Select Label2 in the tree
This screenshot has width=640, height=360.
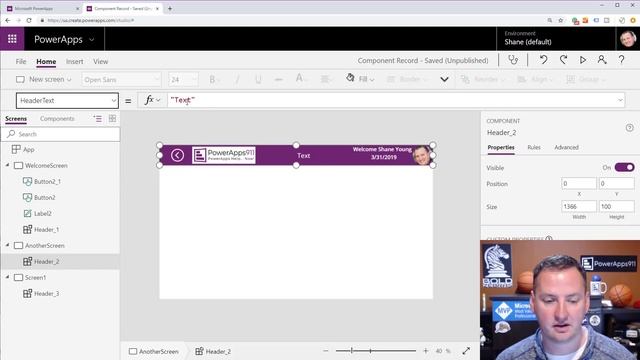[43, 213]
